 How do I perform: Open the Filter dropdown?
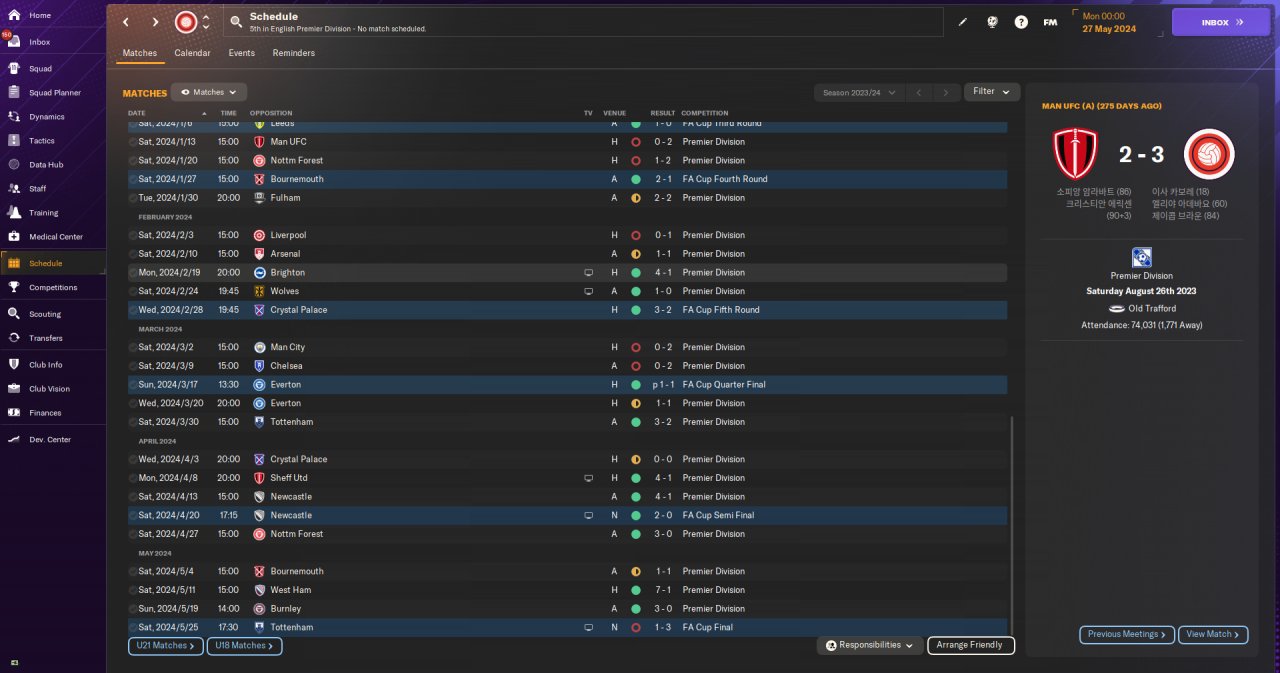(x=992, y=92)
